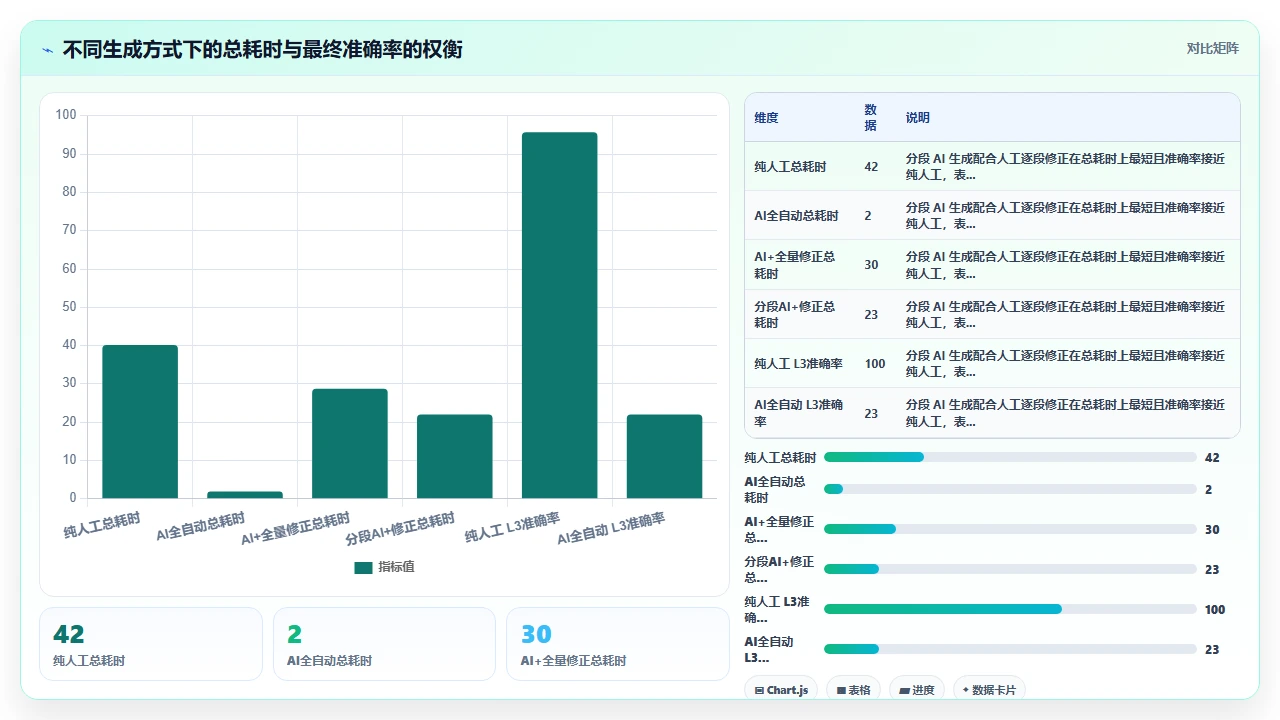Select the AI+全量修正总耗时 table row label

tap(795, 265)
